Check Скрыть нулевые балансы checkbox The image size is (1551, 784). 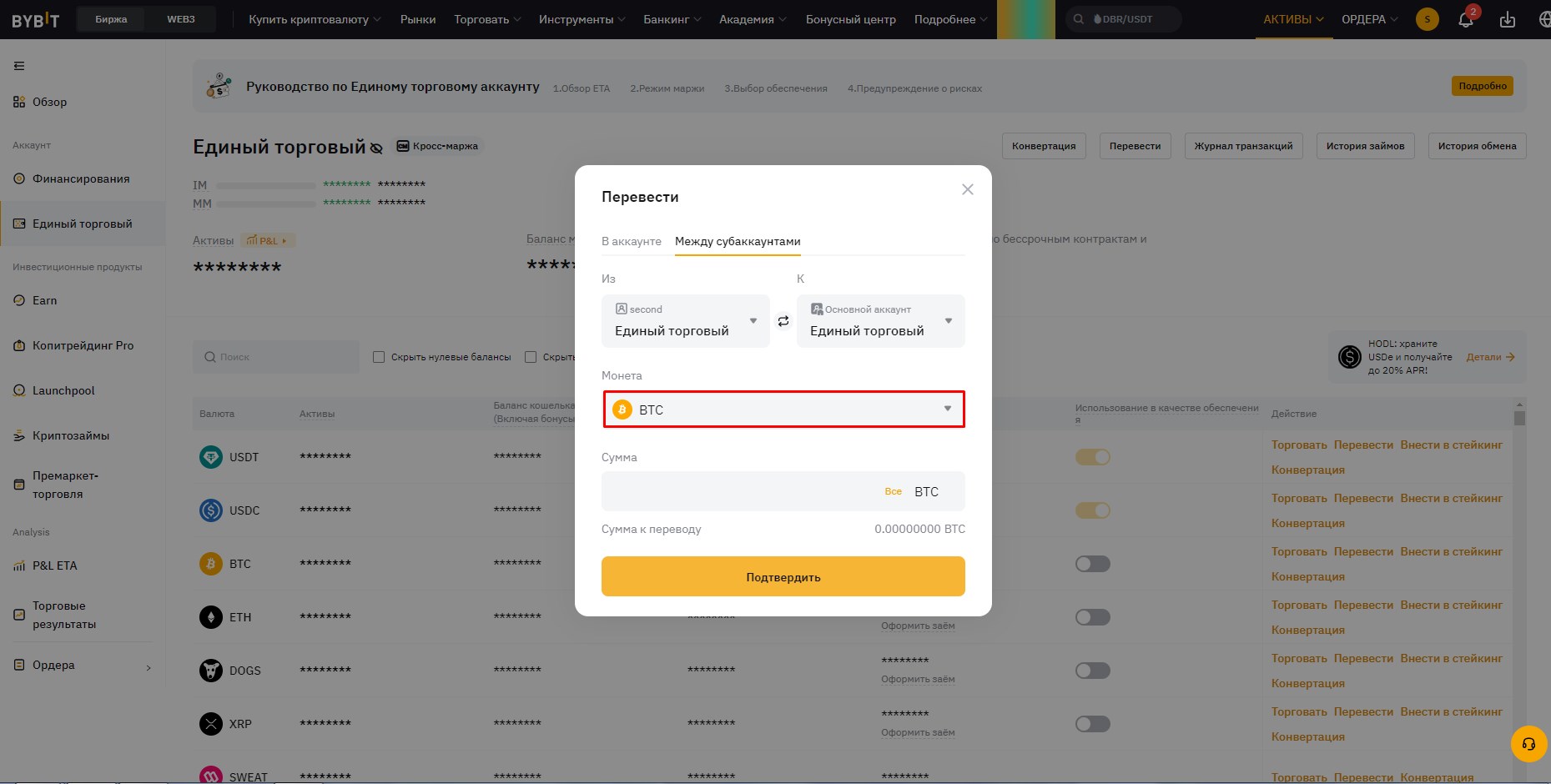pos(379,357)
